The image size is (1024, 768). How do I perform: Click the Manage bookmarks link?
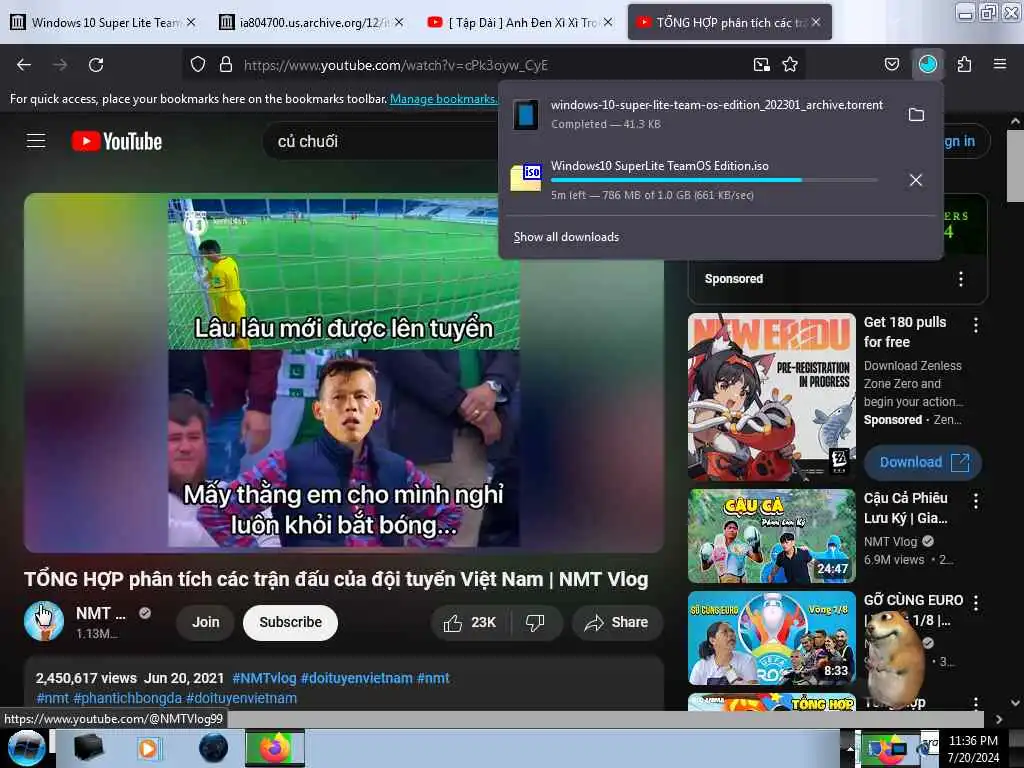pos(443,99)
